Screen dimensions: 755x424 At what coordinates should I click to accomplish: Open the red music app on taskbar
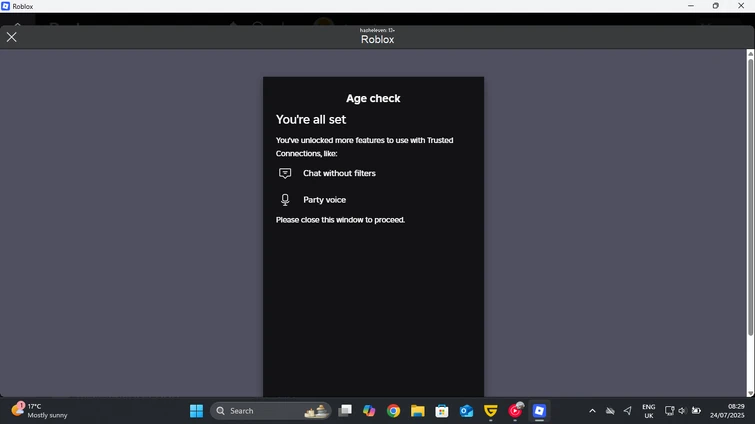click(515, 411)
